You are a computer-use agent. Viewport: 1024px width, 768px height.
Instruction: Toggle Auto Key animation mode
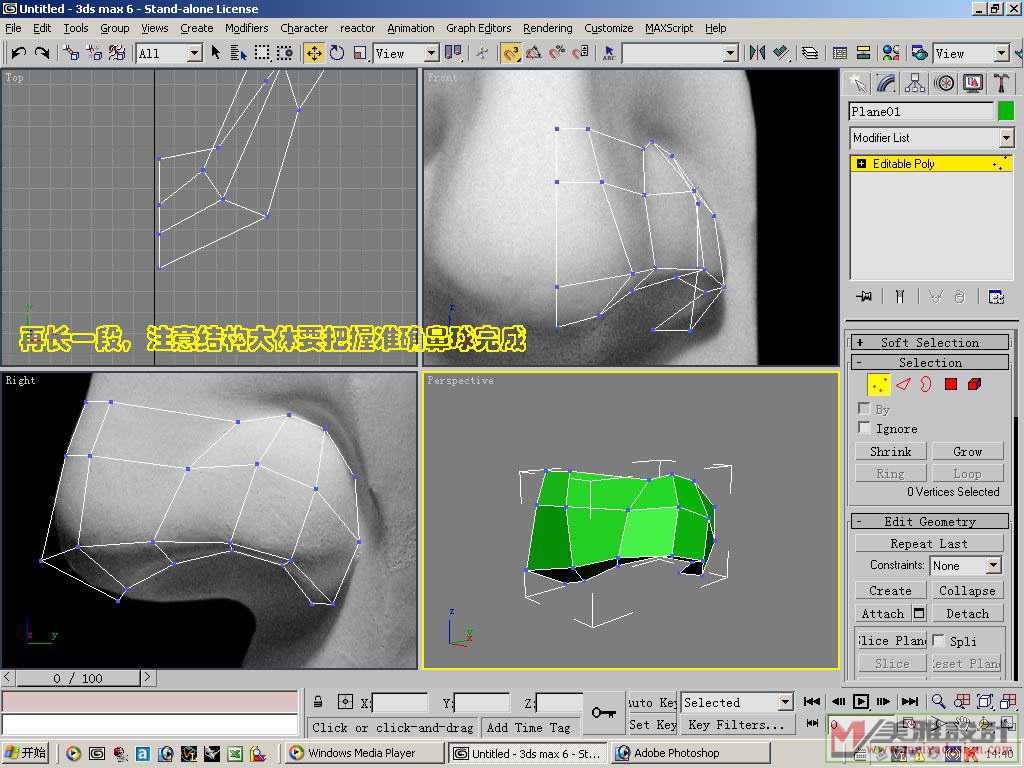(652, 702)
